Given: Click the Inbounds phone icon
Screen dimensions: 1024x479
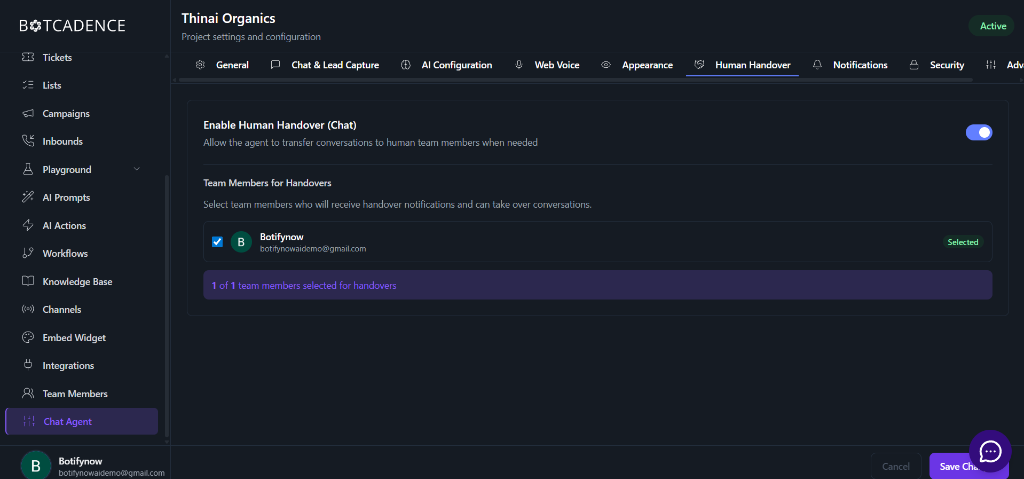Looking at the screenshot, I should point(27,141).
